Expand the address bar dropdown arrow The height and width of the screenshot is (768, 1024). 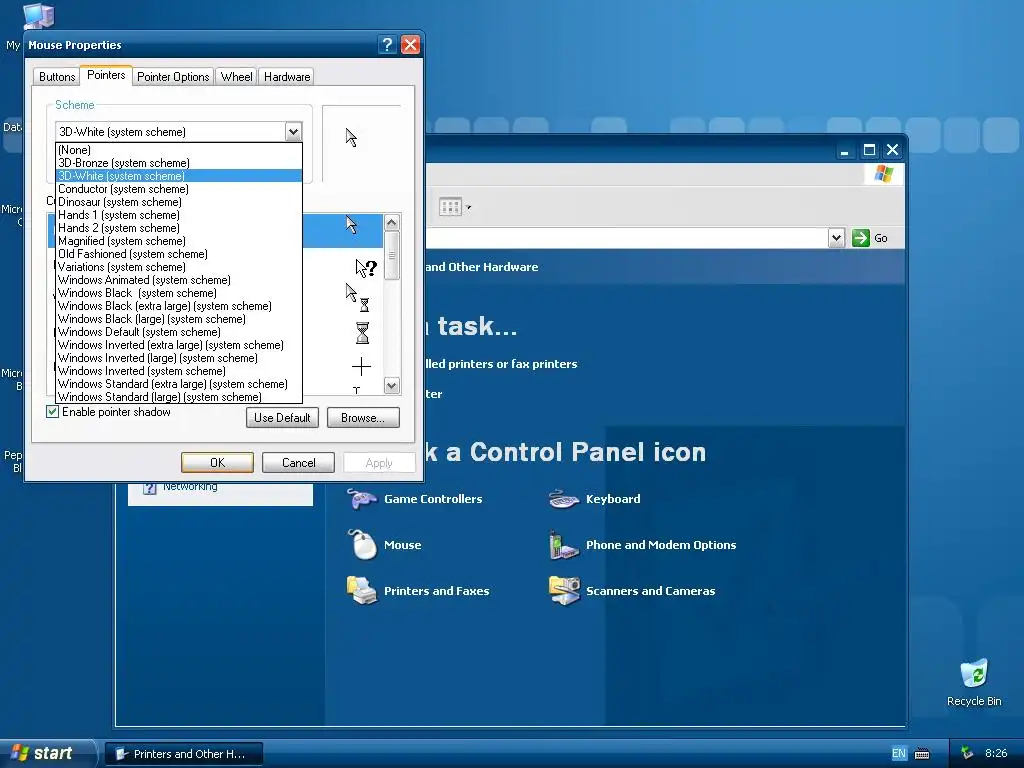[x=837, y=238]
